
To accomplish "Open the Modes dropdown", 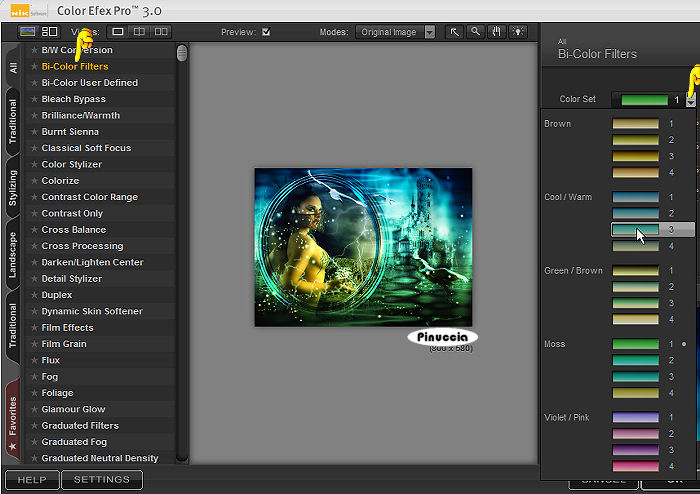I will [x=429, y=32].
